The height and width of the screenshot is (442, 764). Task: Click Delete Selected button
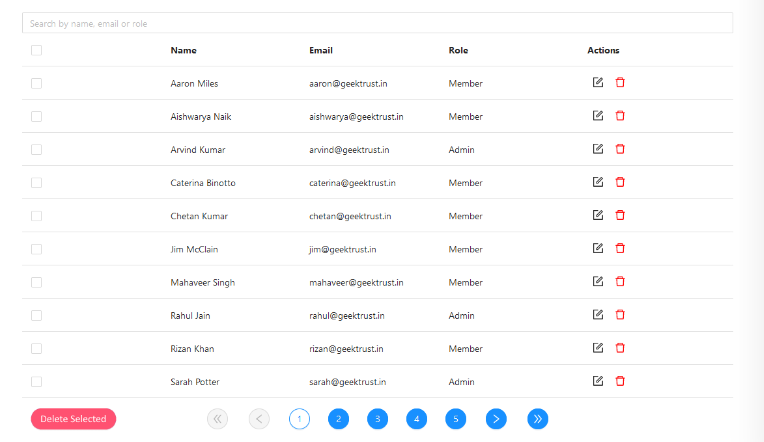click(73, 419)
